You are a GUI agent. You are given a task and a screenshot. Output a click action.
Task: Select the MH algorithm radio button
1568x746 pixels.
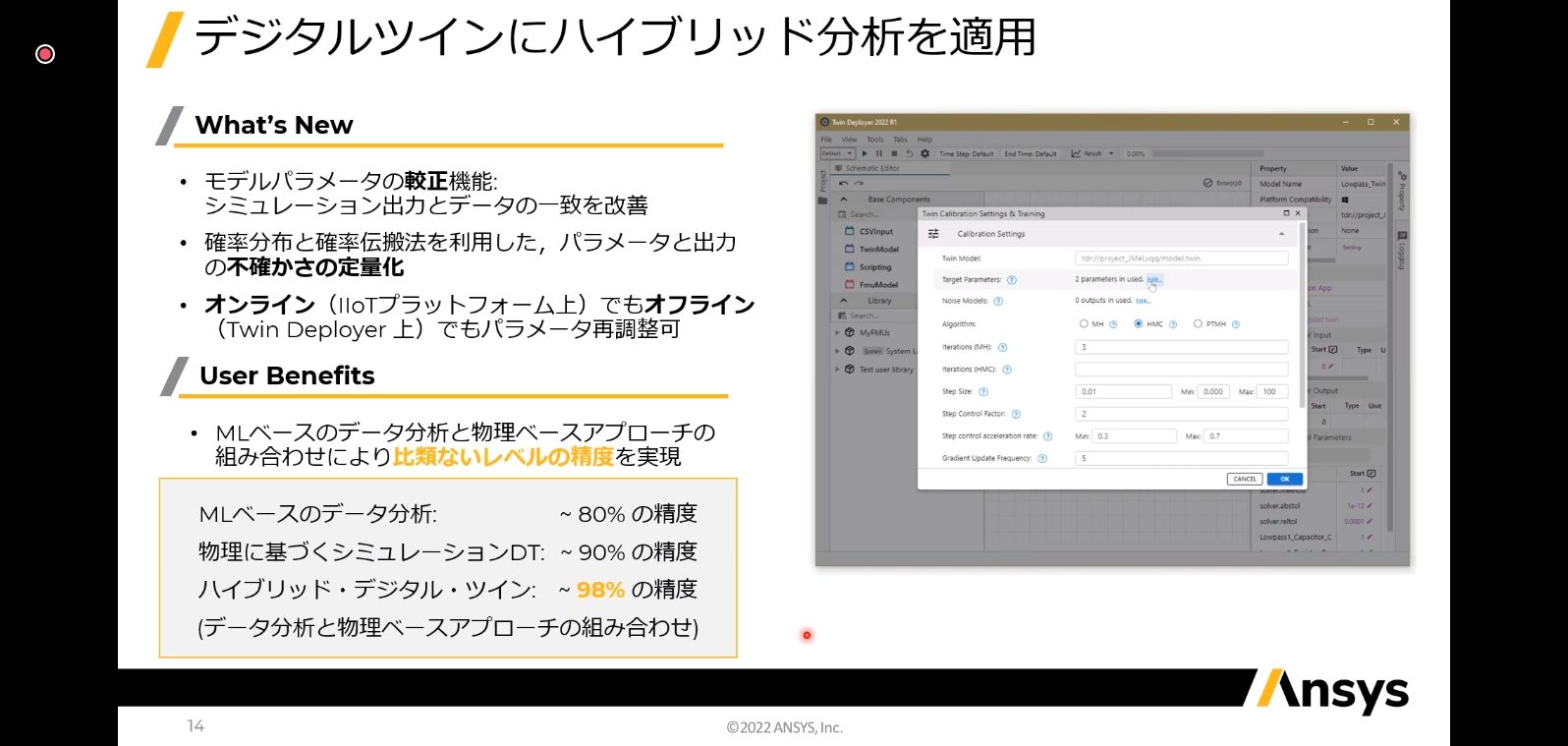pos(1084,323)
